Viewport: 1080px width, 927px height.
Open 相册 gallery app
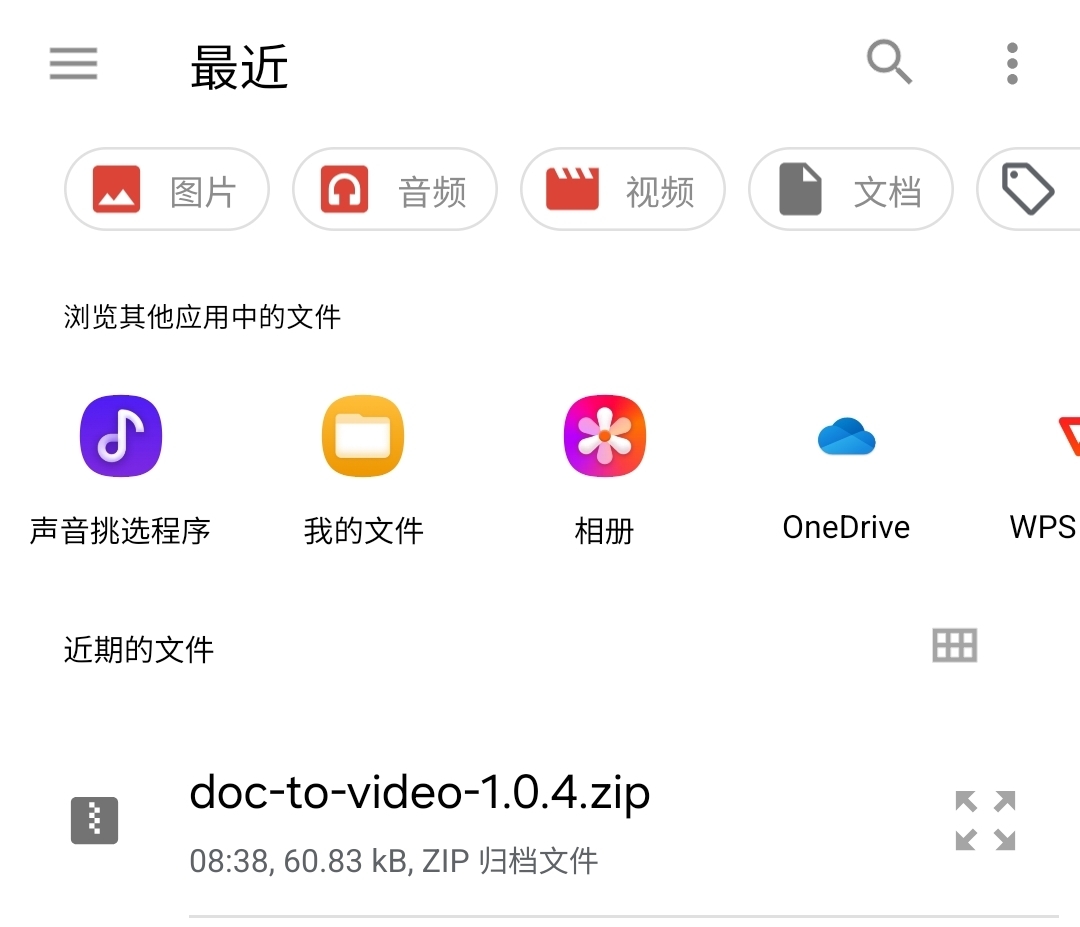point(605,436)
